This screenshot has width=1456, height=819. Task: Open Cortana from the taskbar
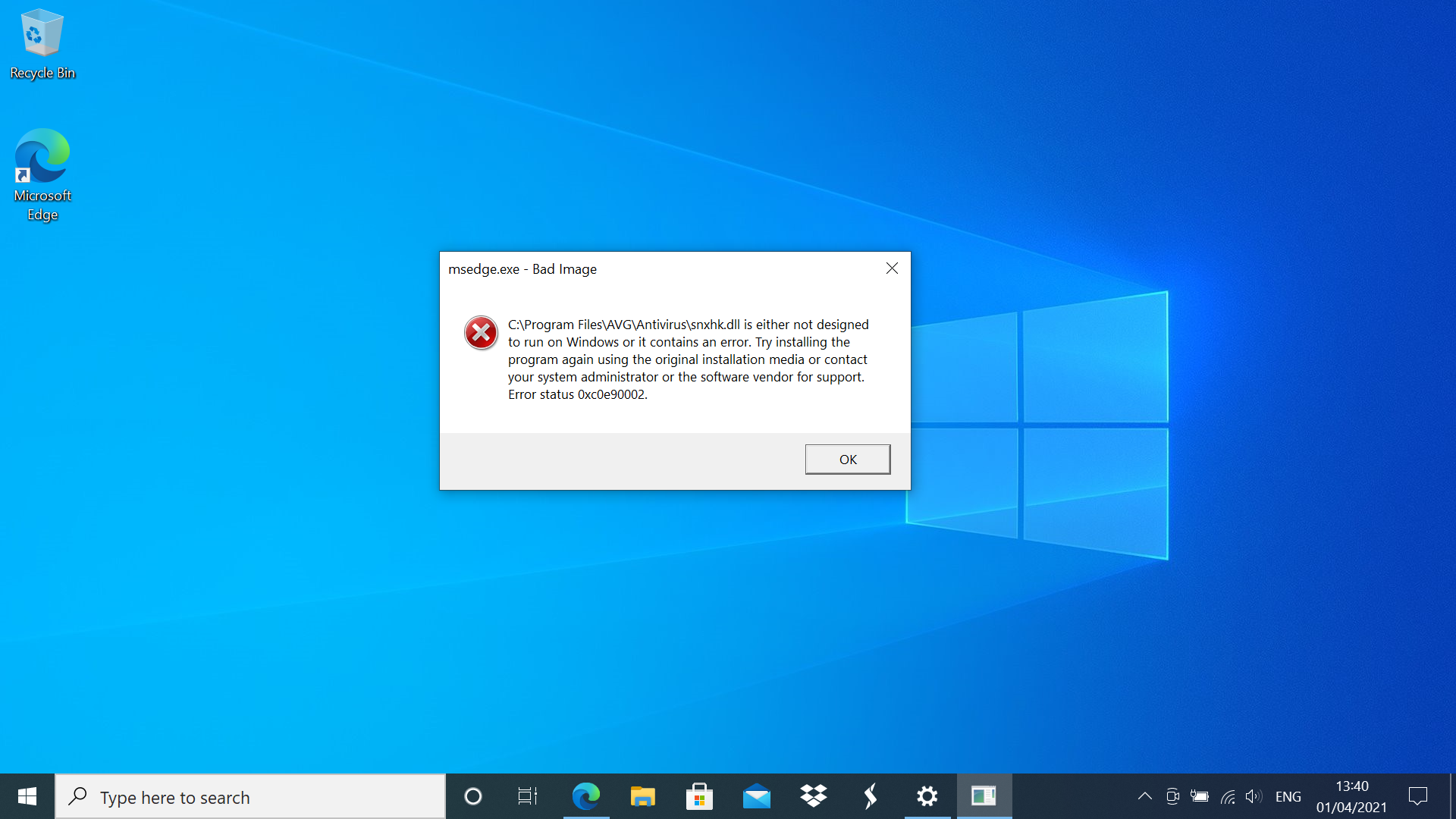point(472,796)
